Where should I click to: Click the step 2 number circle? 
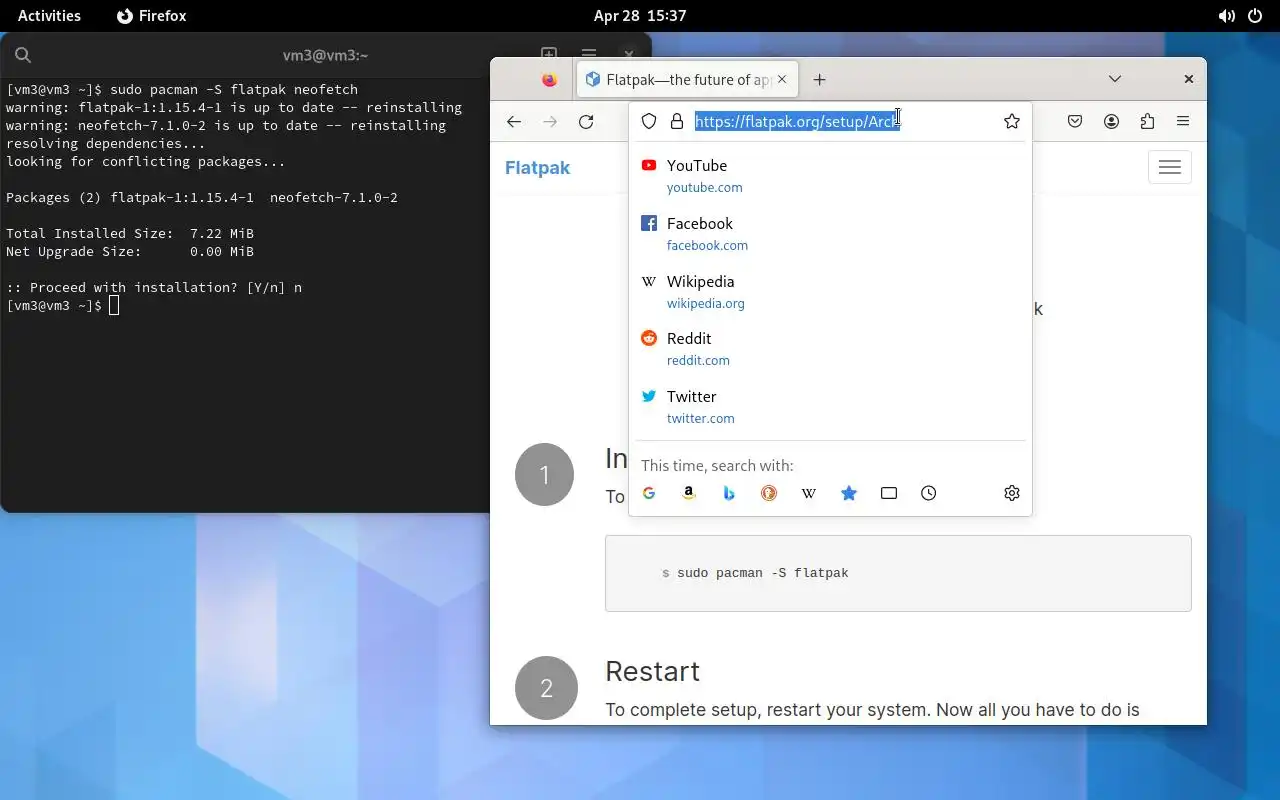tap(546, 688)
